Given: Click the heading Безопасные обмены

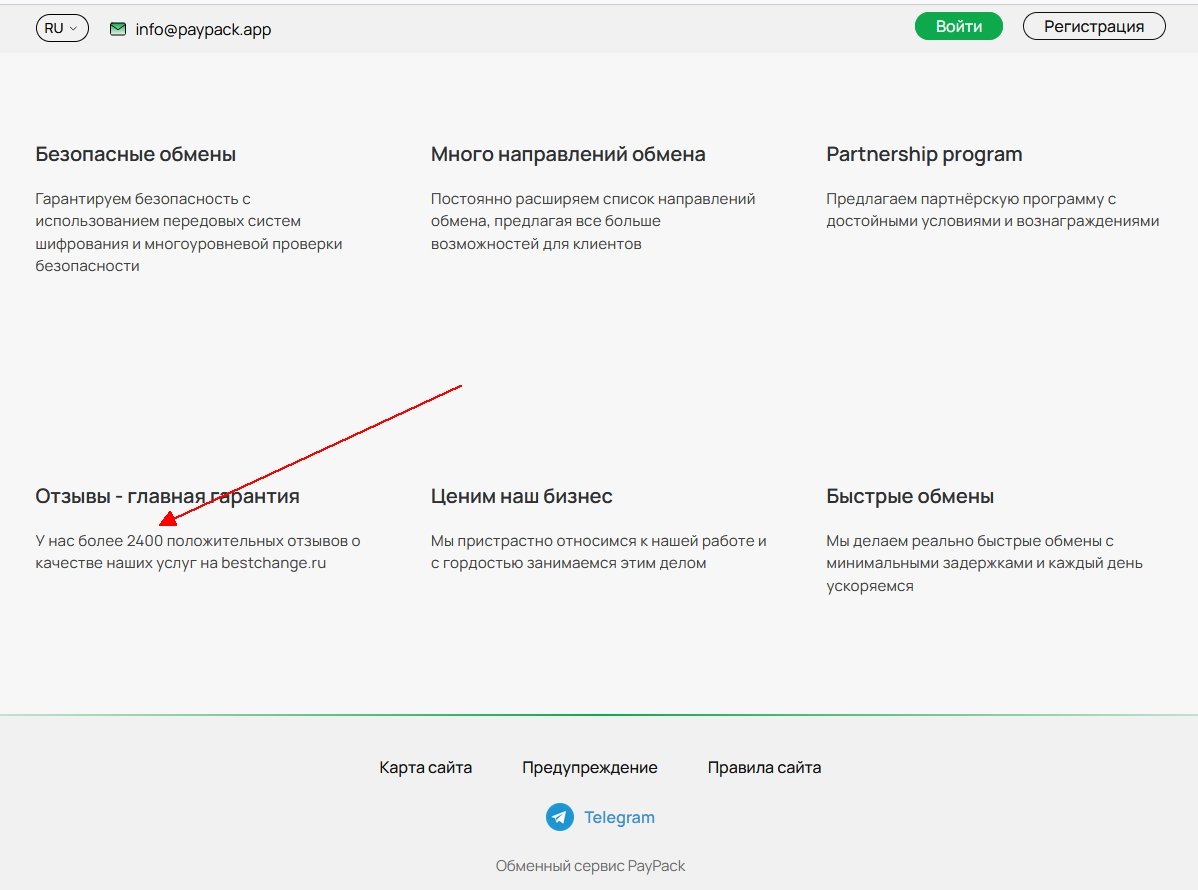Looking at the screenshot, I should pos(135,154).
